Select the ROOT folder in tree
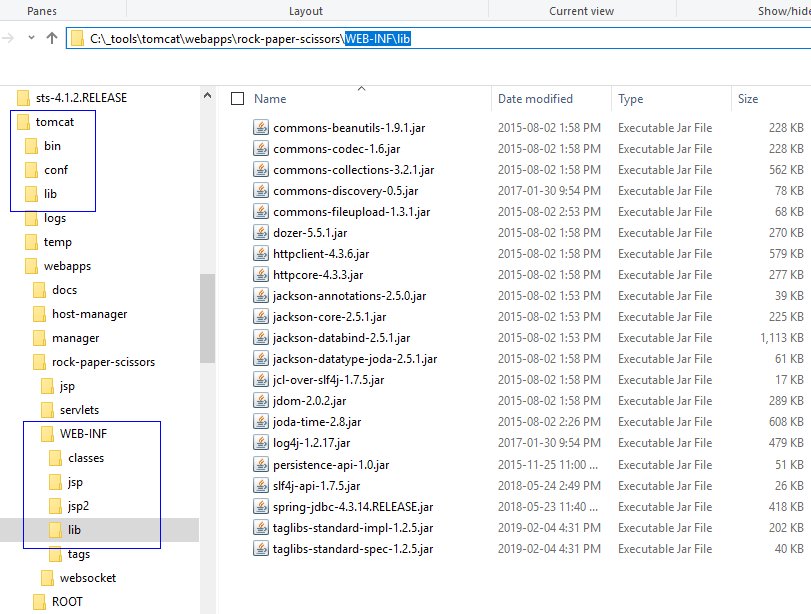This screenshot has height=614, width=811. pyautogui.click(x=67, y=602)
